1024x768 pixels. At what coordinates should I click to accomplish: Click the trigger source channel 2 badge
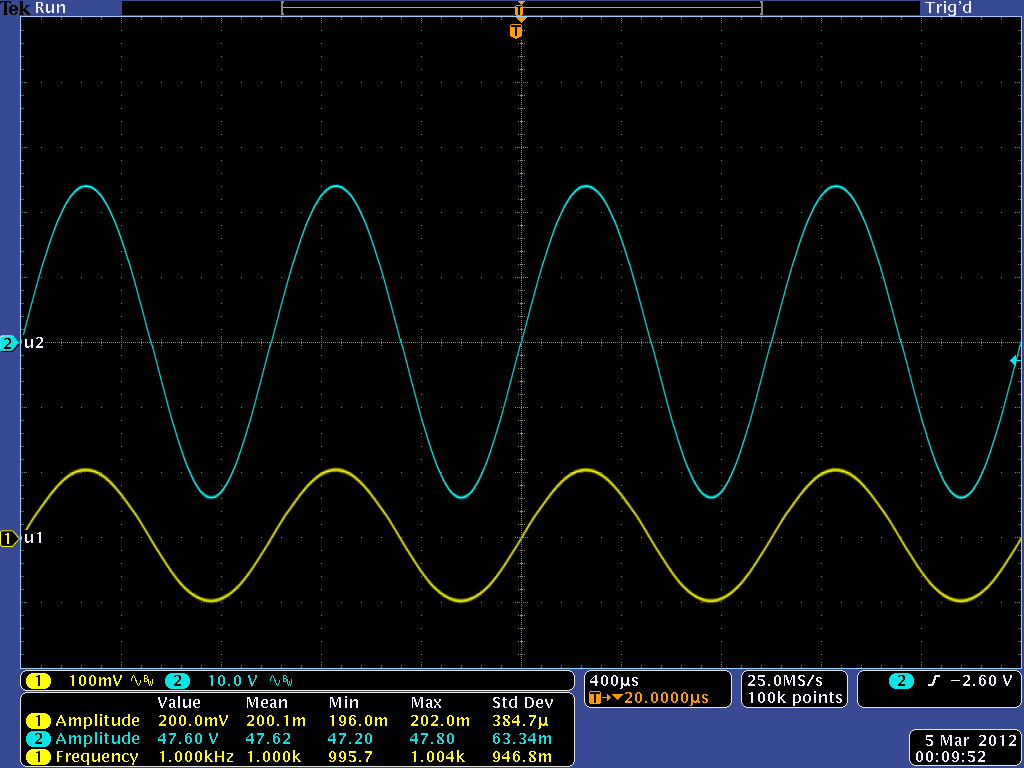(x=901, y=681)
